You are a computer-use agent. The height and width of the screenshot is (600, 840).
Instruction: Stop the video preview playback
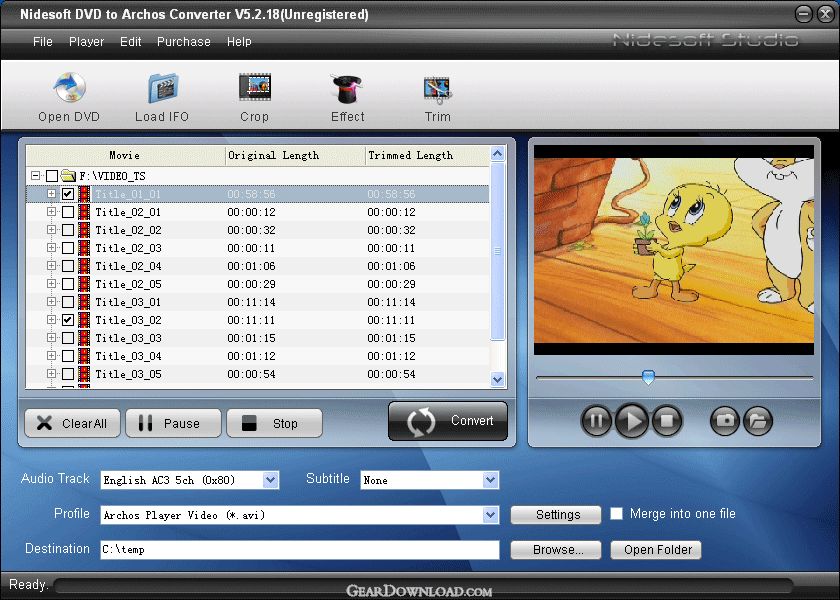pyautogui.click(x=667, y=421)
